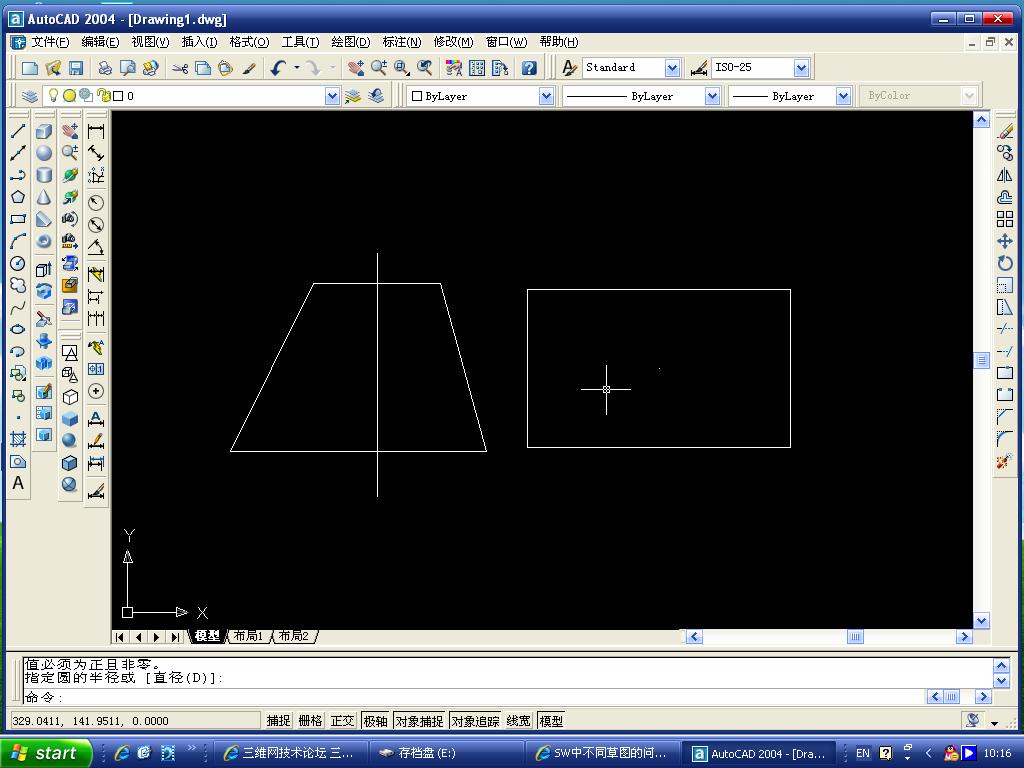Click the horizontal scrollbar thumb
The image size is (1024, 768).
pyautogui.click(x=855, y=637)
